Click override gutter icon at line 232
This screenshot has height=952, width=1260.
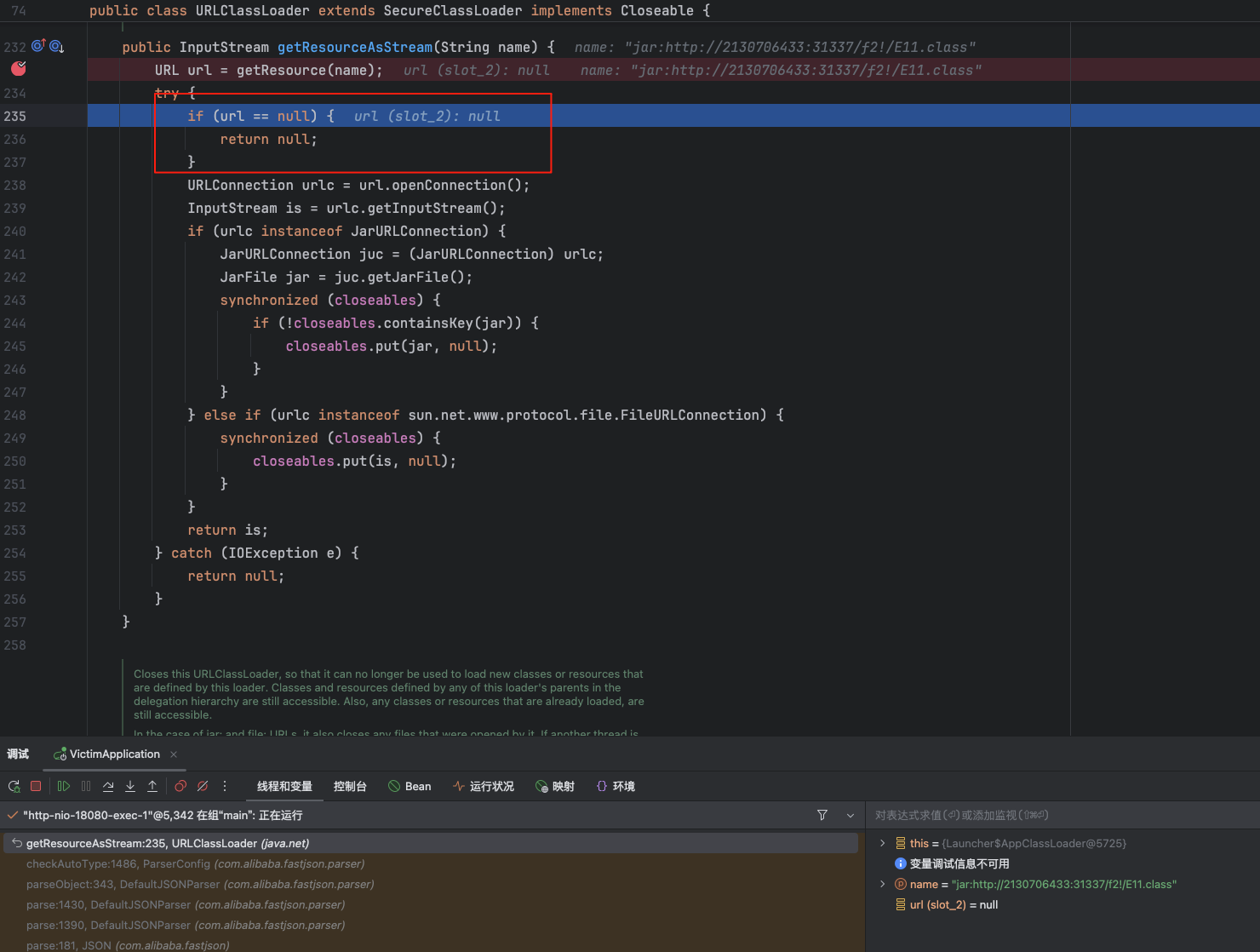(x=38, y=46)
